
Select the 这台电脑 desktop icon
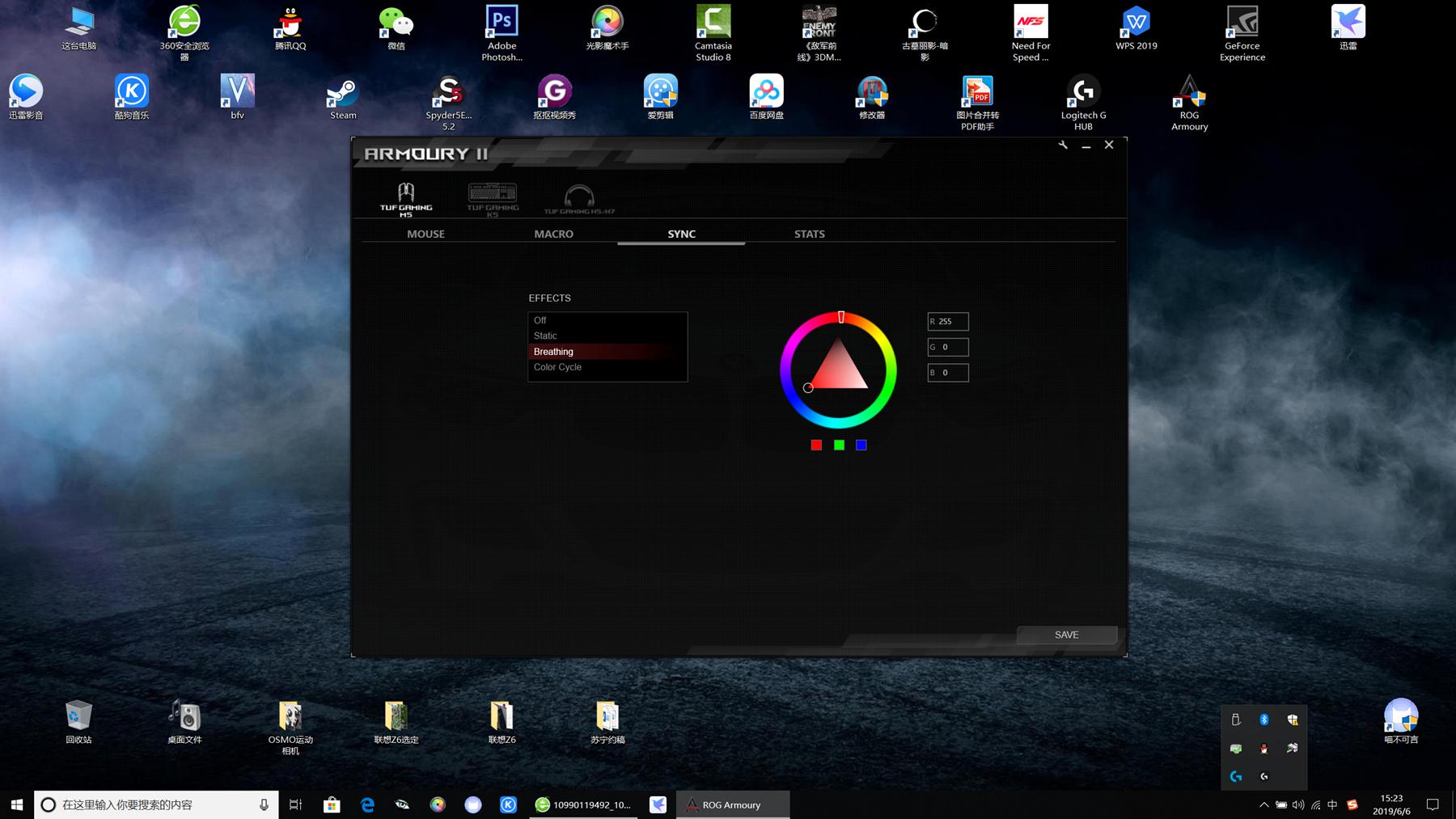(78, 28)
